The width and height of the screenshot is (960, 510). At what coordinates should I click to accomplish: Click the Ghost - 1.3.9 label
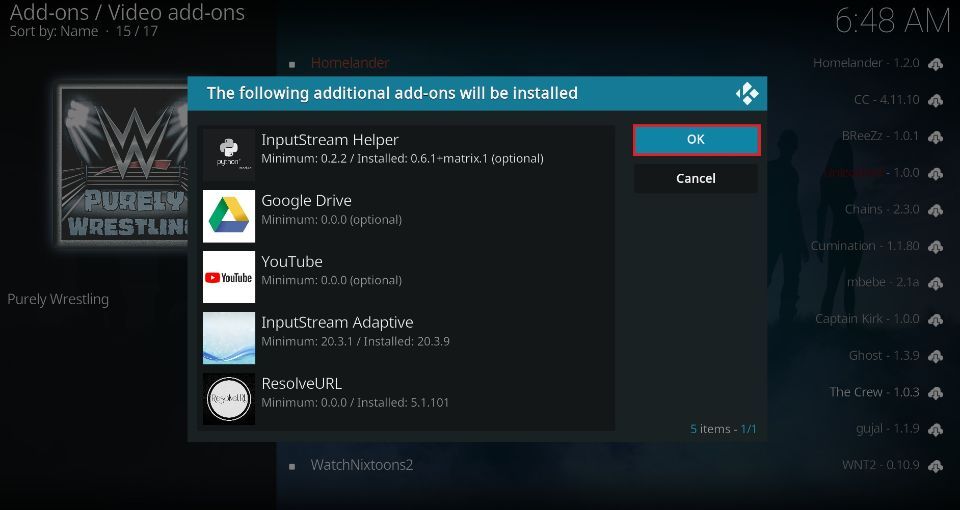(884, 355)
